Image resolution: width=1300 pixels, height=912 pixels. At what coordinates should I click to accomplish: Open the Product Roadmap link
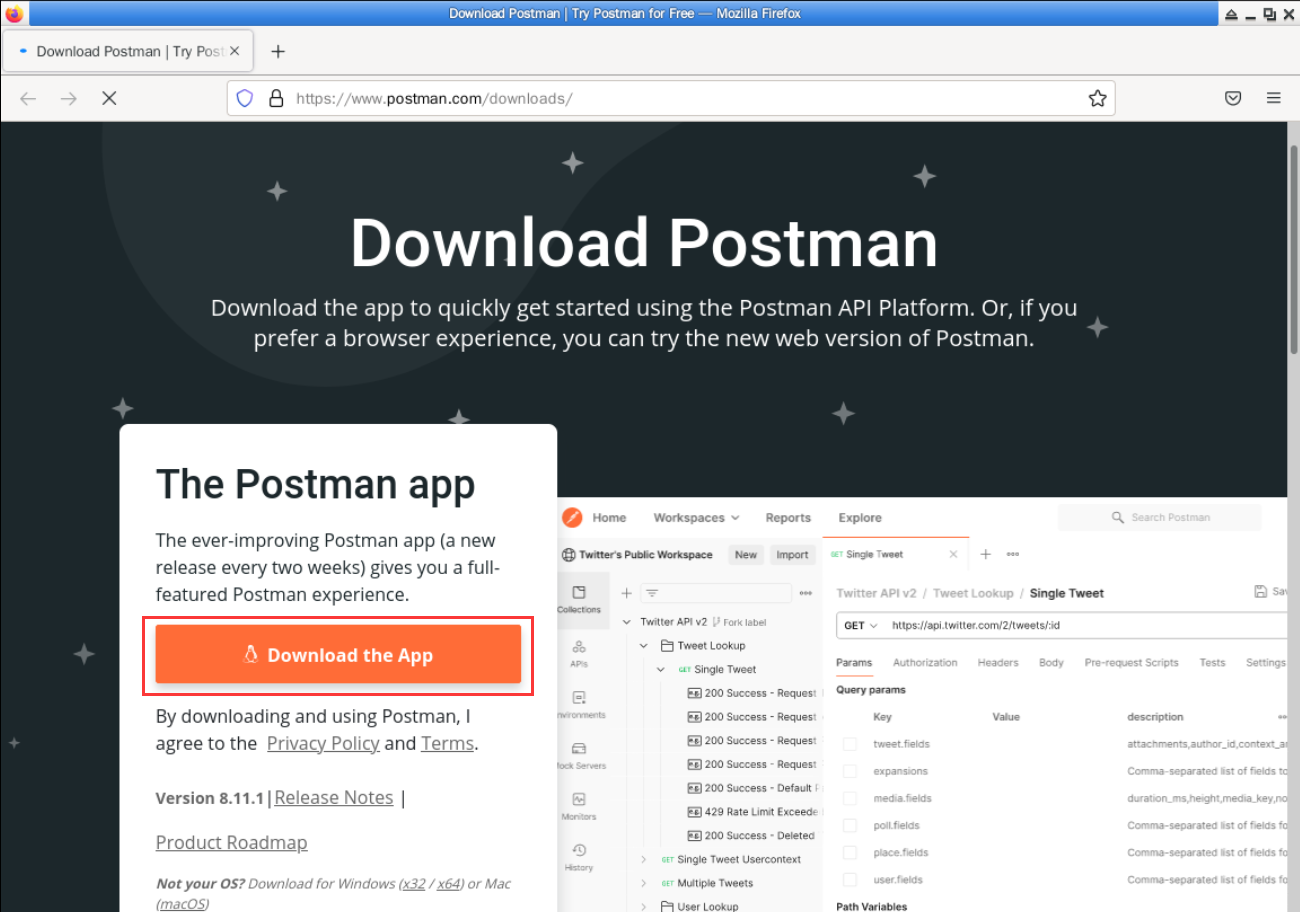[x=231, y=842]
